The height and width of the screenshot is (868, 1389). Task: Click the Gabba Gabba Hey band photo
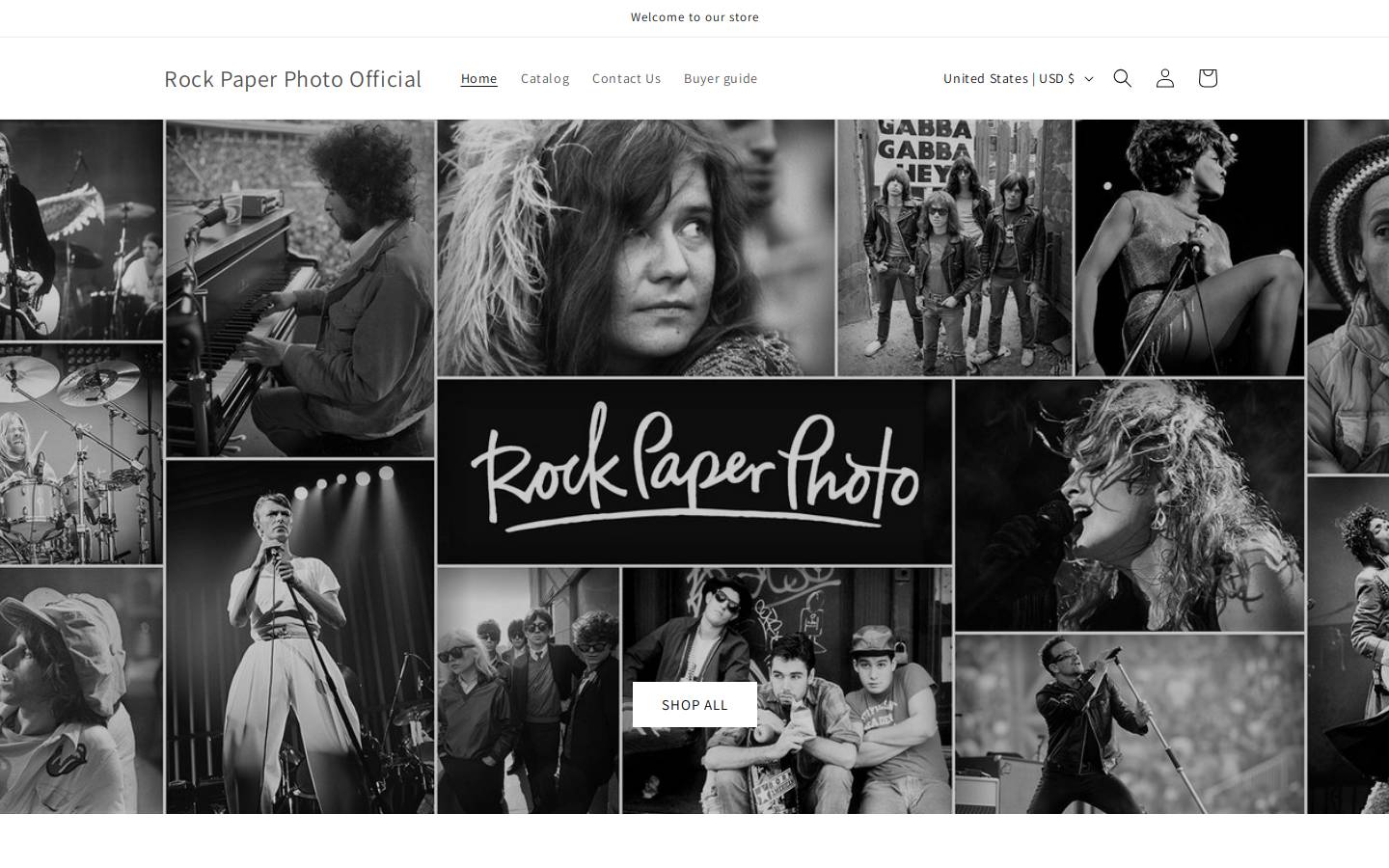(955, 247)
